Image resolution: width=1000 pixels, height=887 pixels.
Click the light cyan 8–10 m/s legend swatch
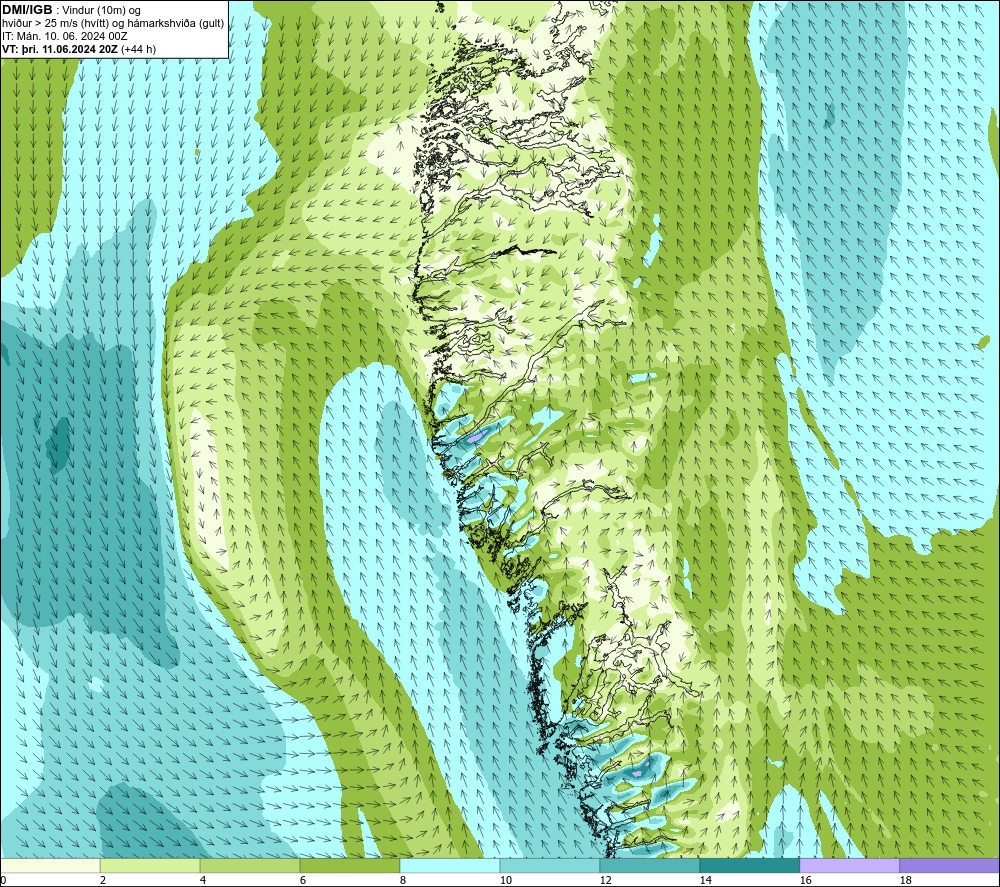[450, 866]
